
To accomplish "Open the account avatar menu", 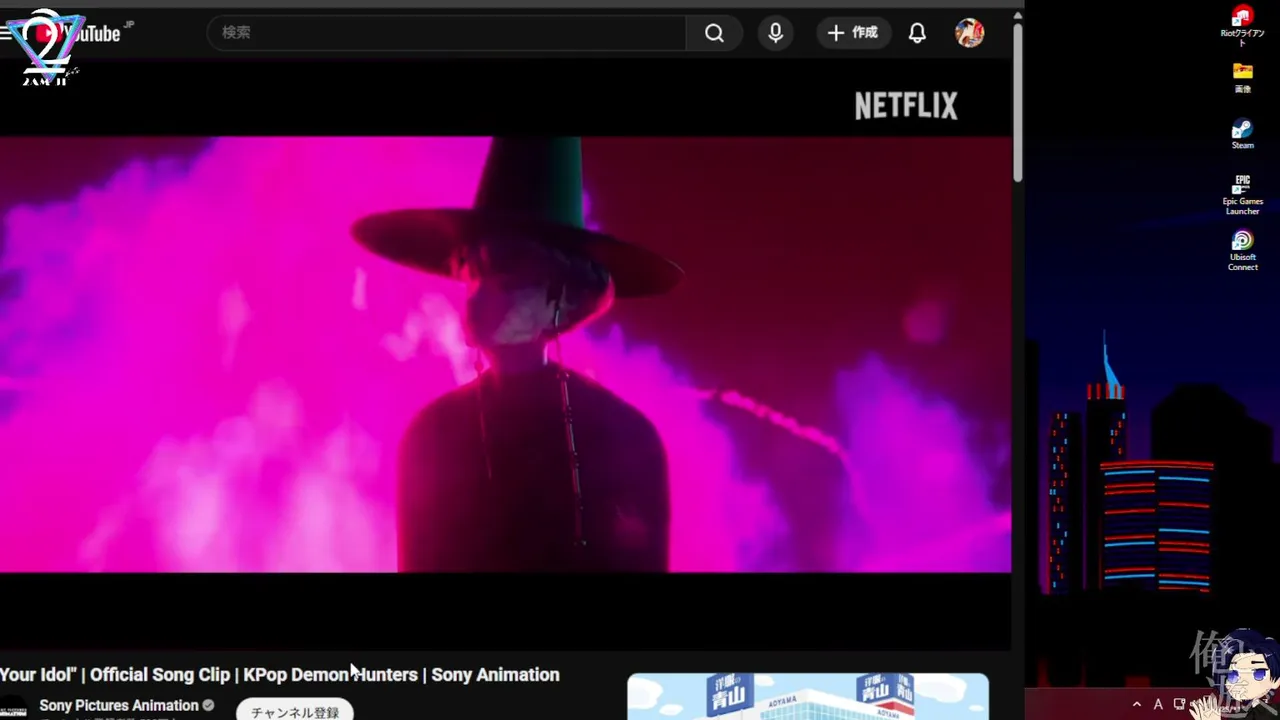I will 969,33.
